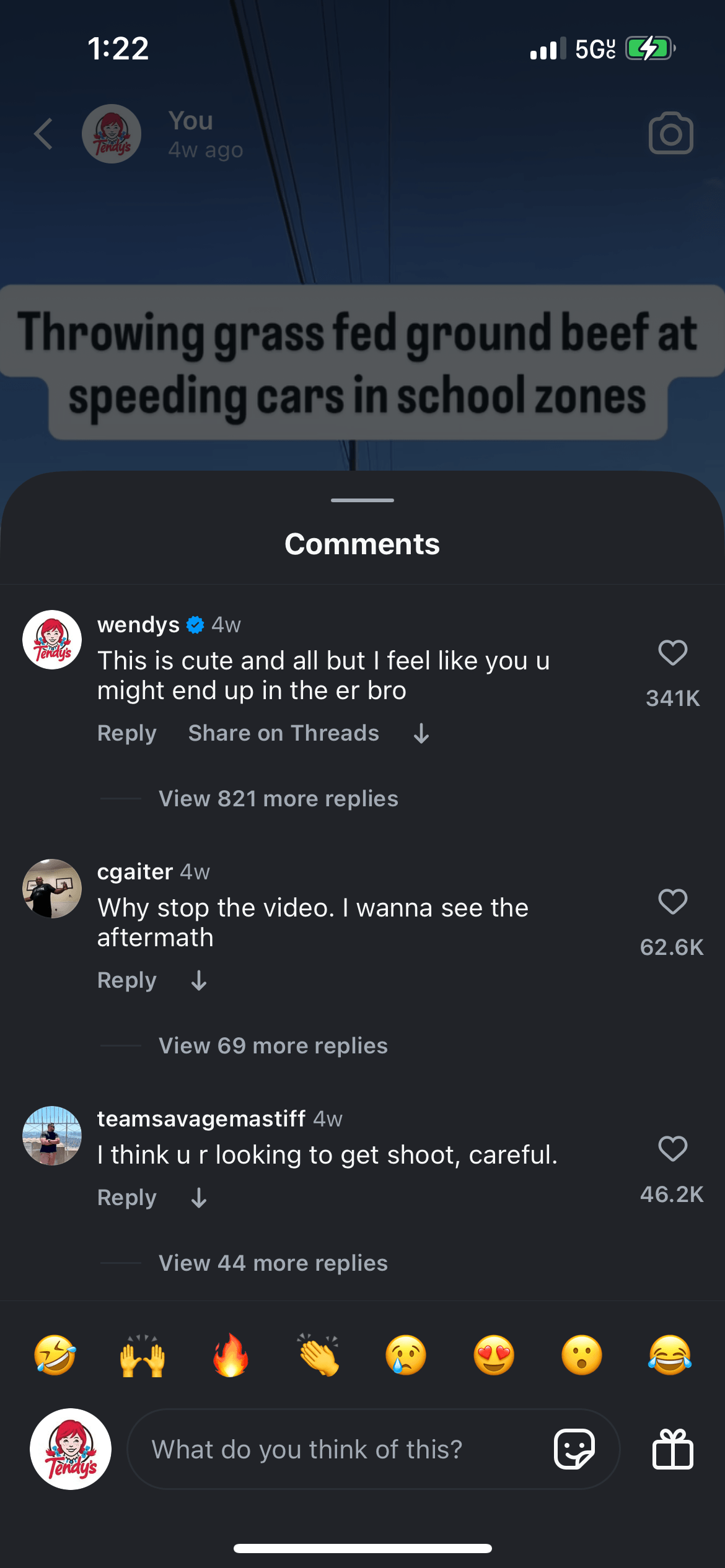
Task: Tap the comments sheet drag handle
Action: tap(362, 500)
